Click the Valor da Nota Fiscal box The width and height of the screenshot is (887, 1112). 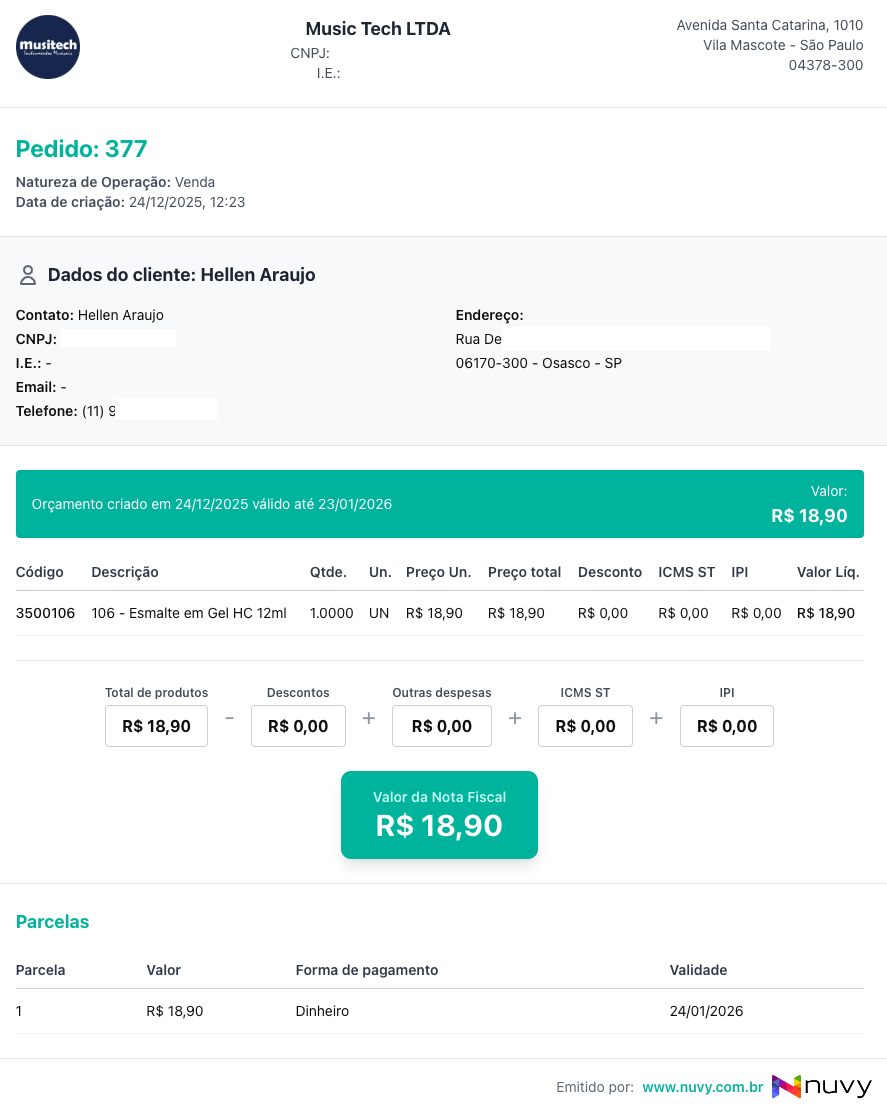(439, 814)
